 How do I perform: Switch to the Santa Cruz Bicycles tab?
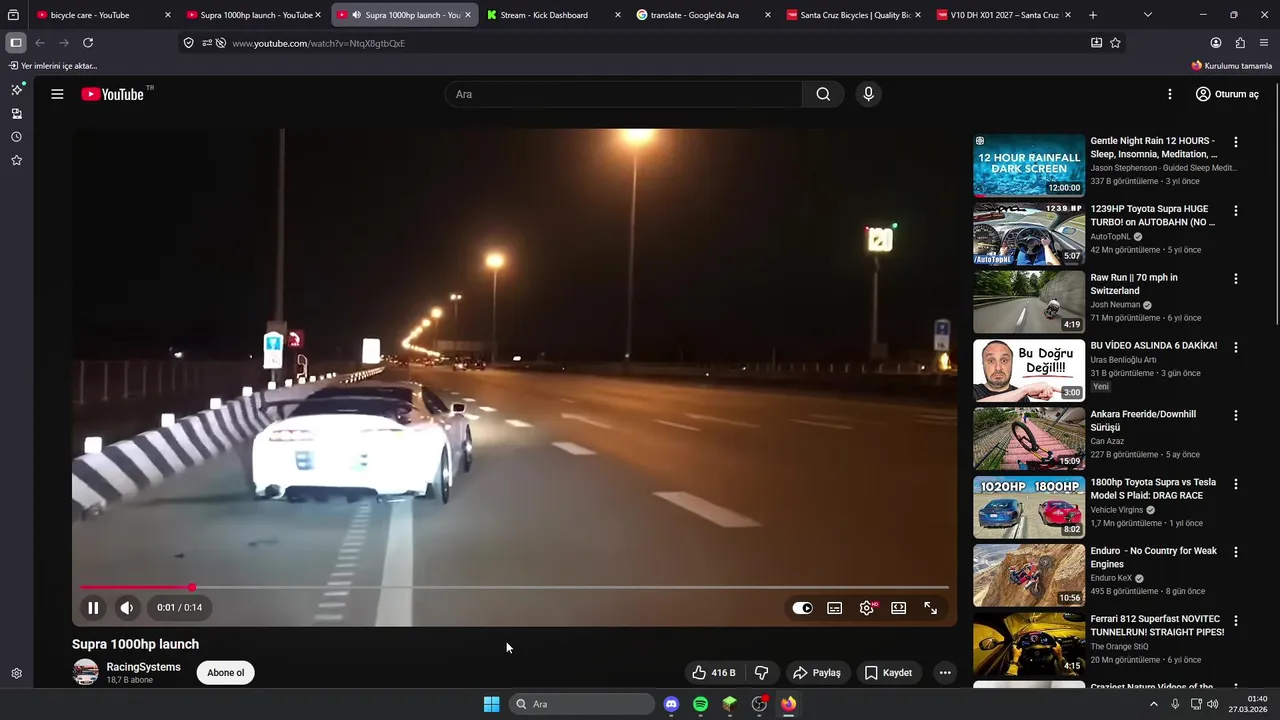[x=852, y=15]
